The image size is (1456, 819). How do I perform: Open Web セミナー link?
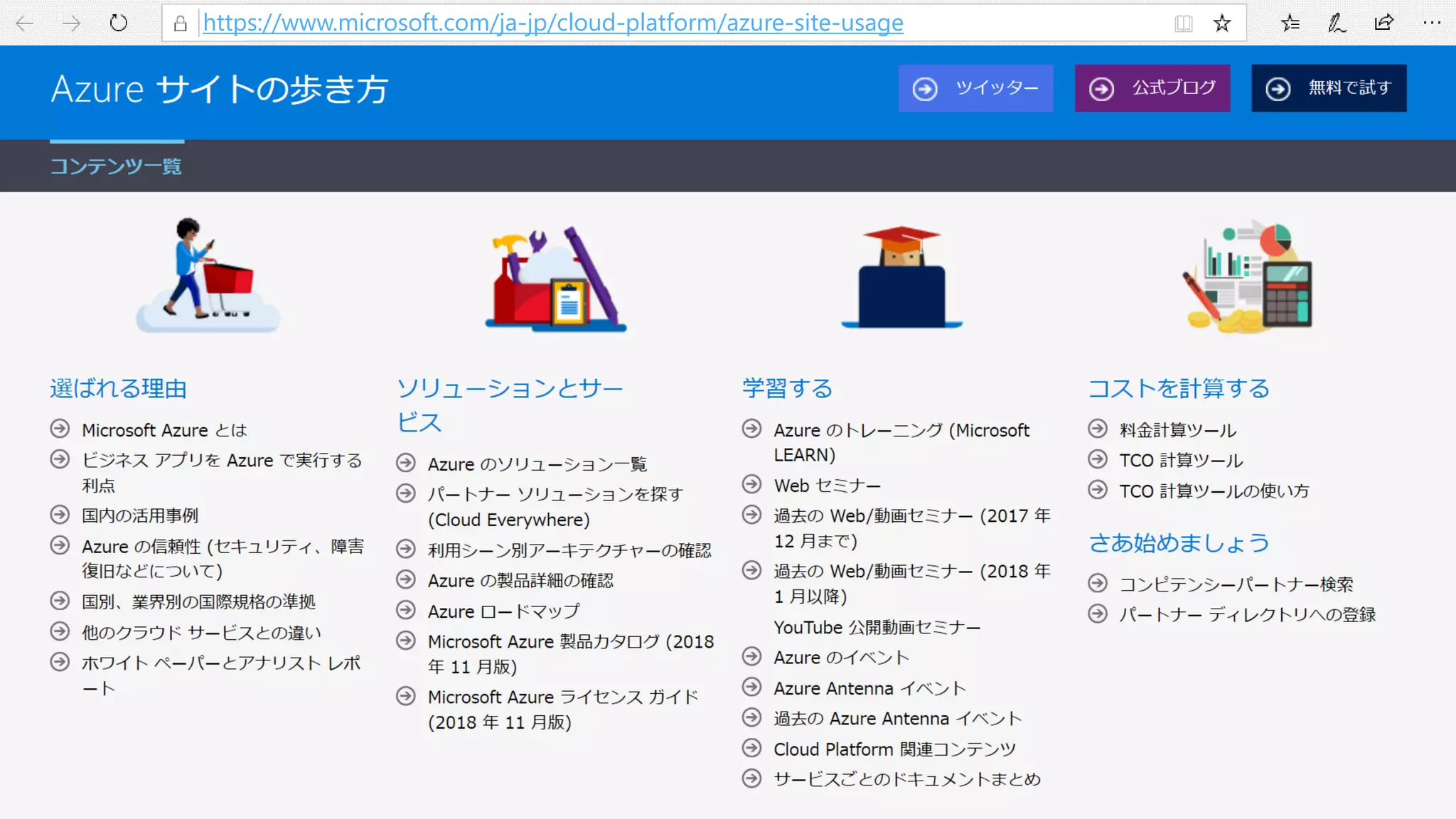[x=828, y=486]
